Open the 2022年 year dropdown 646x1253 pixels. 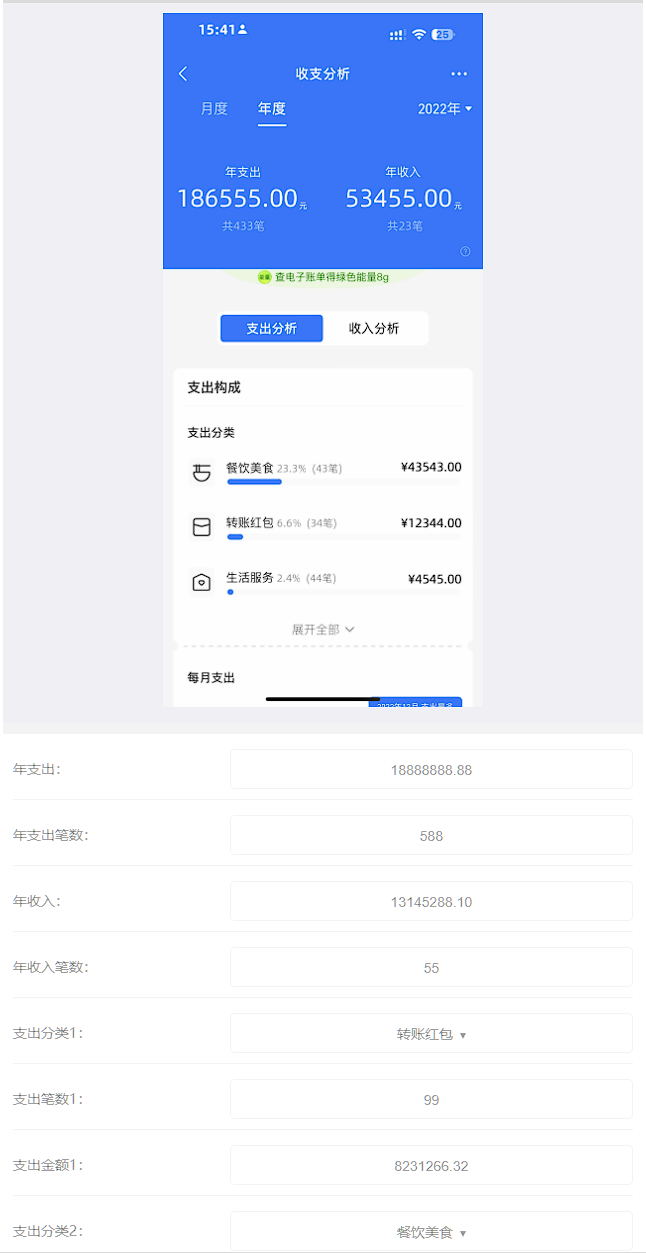[x=445, y=109]
